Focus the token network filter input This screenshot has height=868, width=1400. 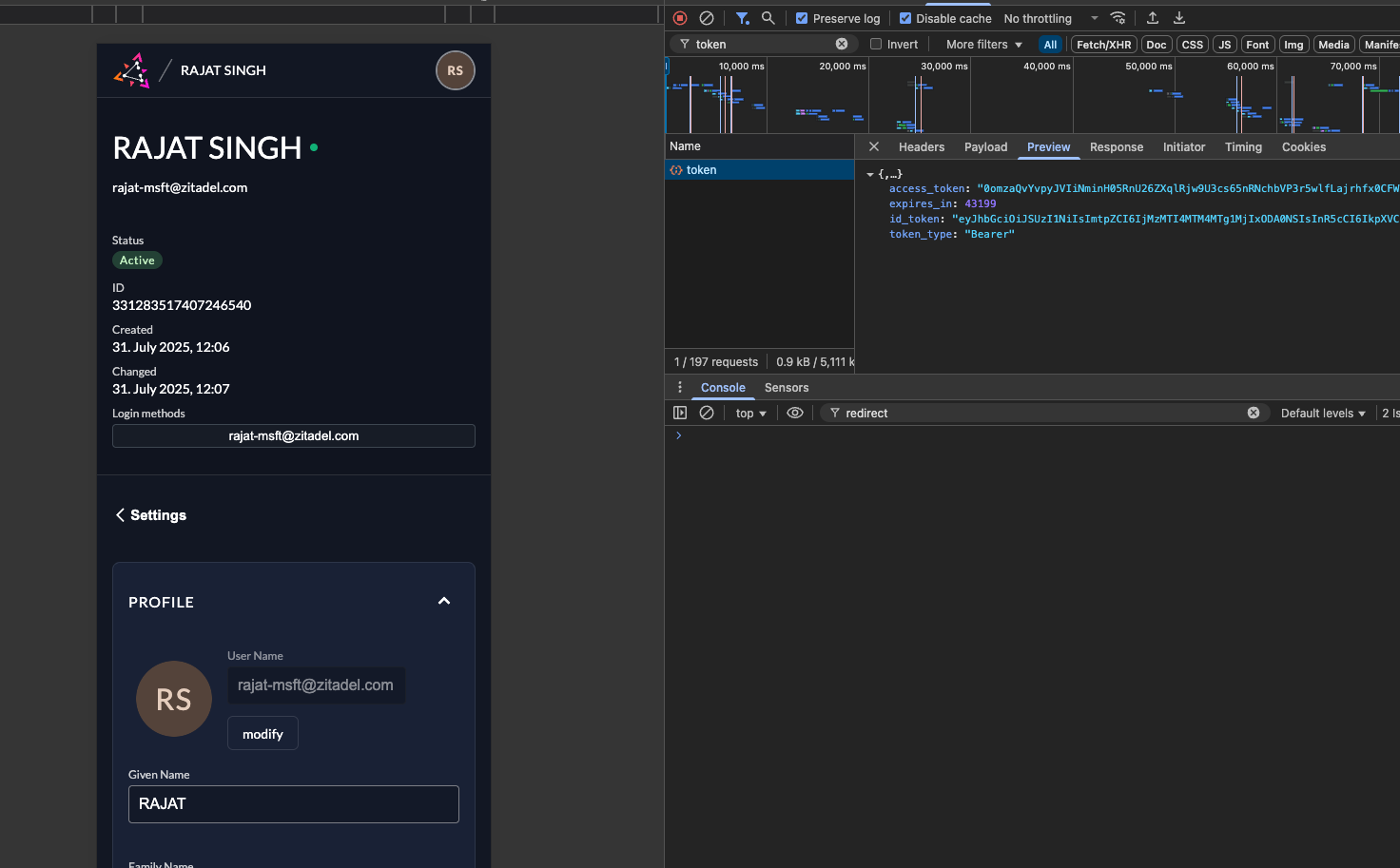pyautogui.click(x=763, y=44)
